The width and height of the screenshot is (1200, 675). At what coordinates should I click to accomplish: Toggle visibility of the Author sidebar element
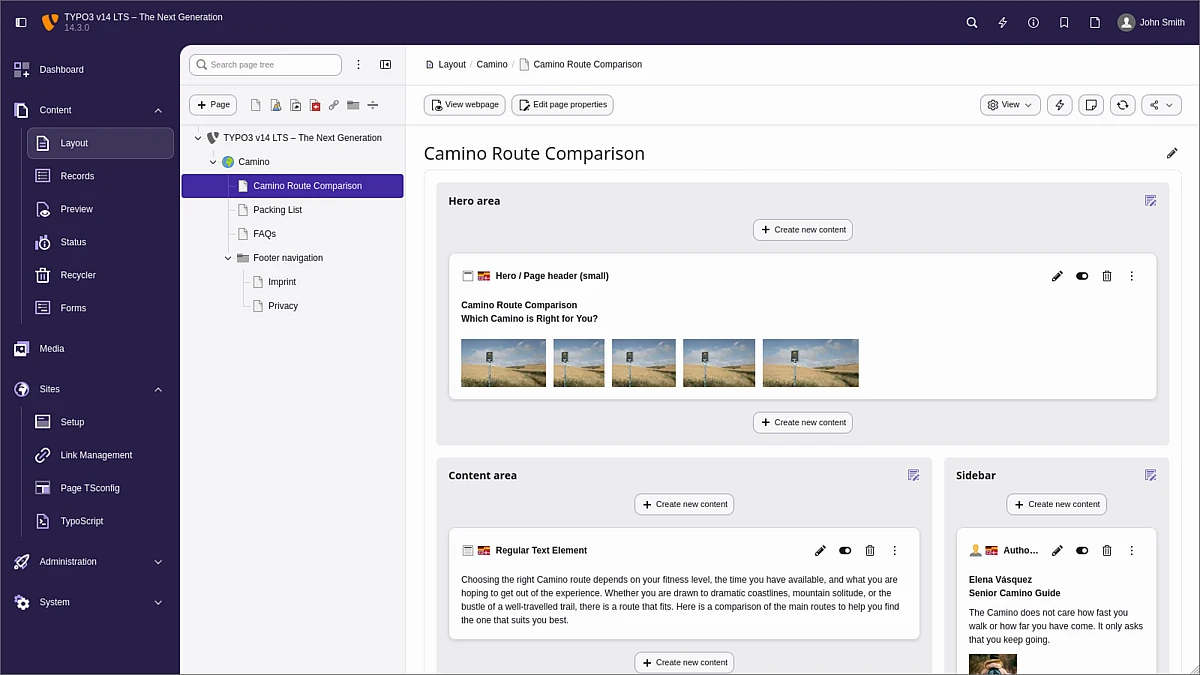pyautogui.click(x=1082, y=551)
